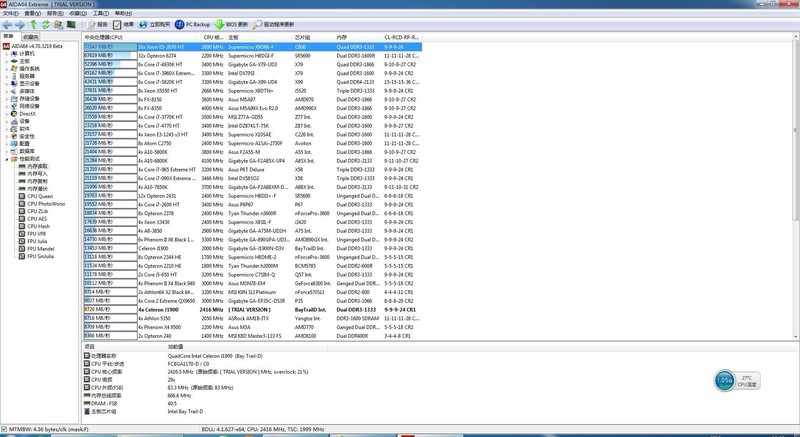Image resolution: width=800 pixels, height=437 pixels.
Task: Select the bold 4x Celeron J1900 row
Action: (253, 310)
